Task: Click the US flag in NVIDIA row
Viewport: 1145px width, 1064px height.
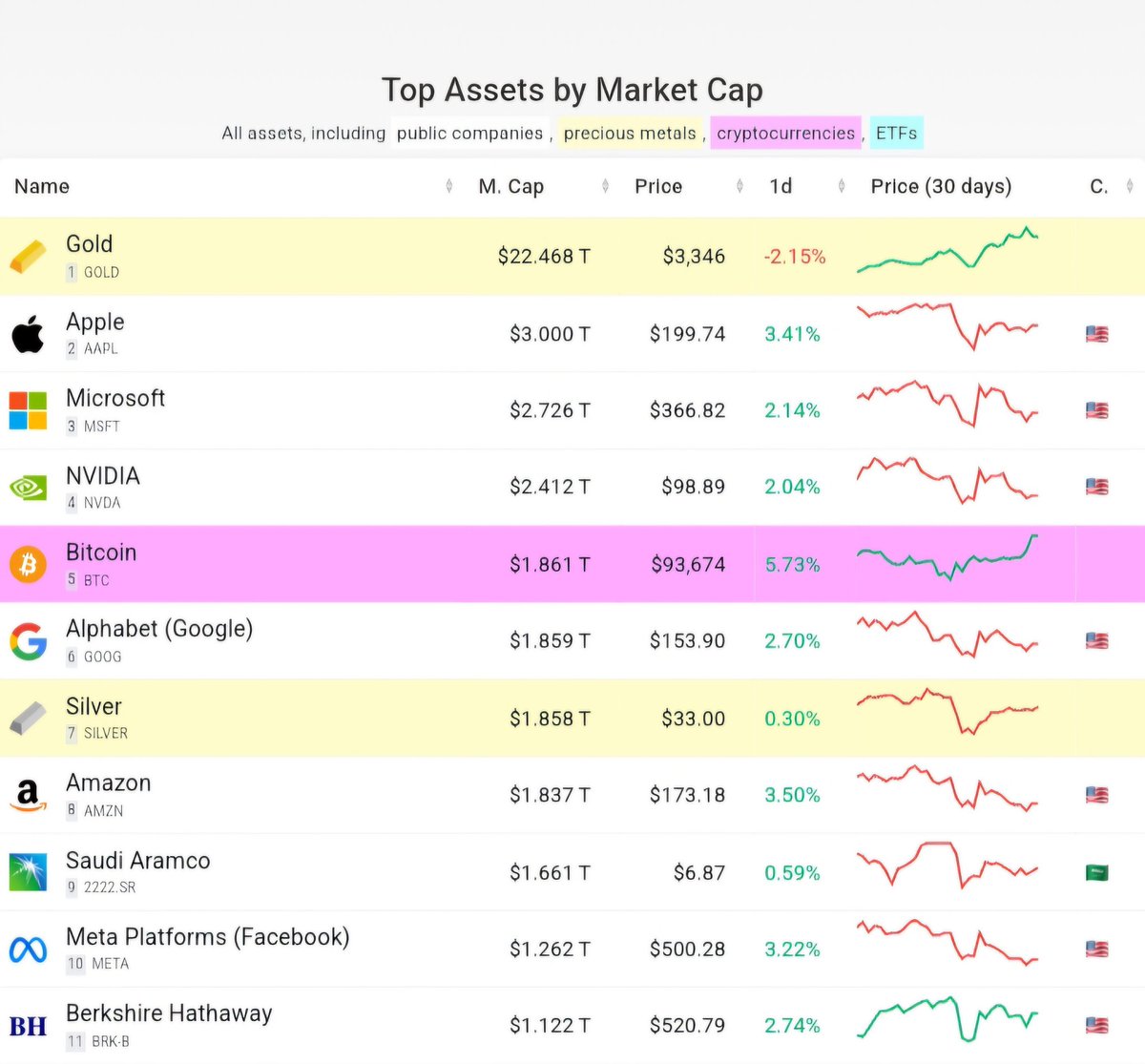Action: click(1097, 487)
